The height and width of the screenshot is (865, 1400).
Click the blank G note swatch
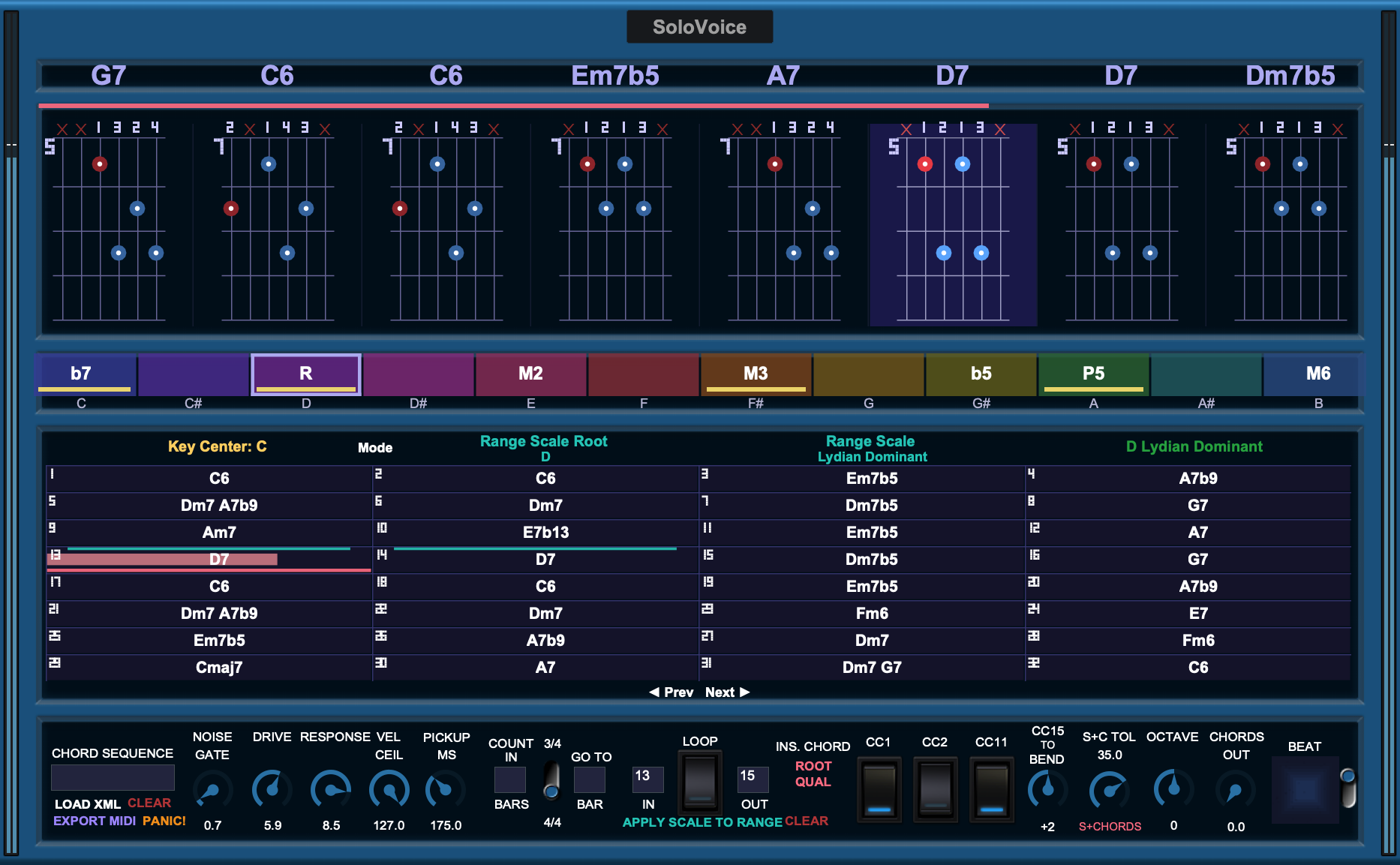[x=869, y=374]
